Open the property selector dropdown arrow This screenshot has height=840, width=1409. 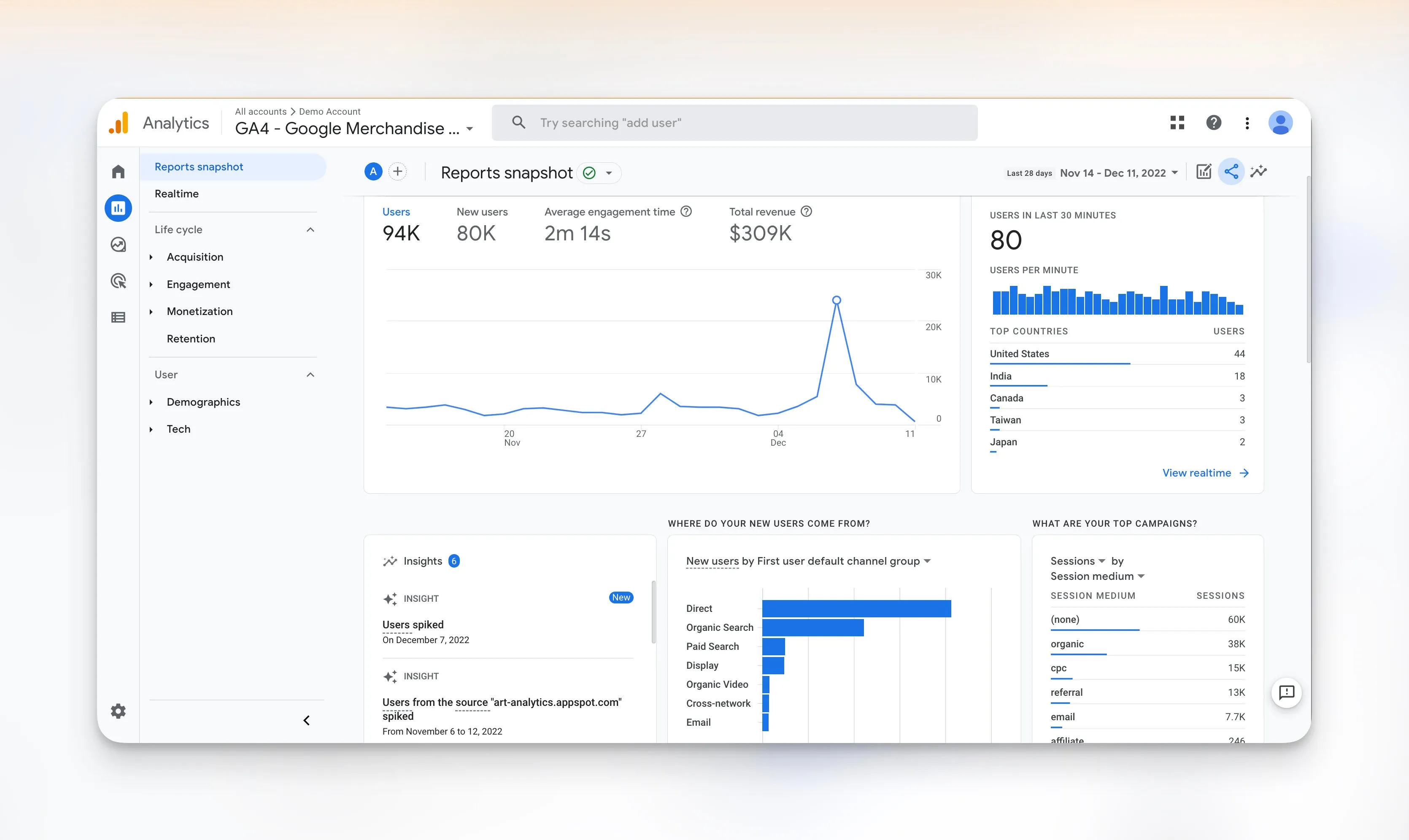(469, 129)
